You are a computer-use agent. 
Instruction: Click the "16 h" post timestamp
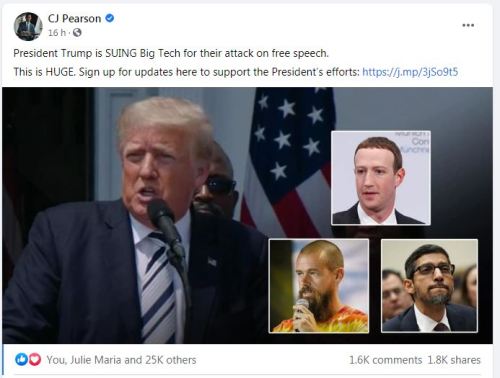coord(57,33)
